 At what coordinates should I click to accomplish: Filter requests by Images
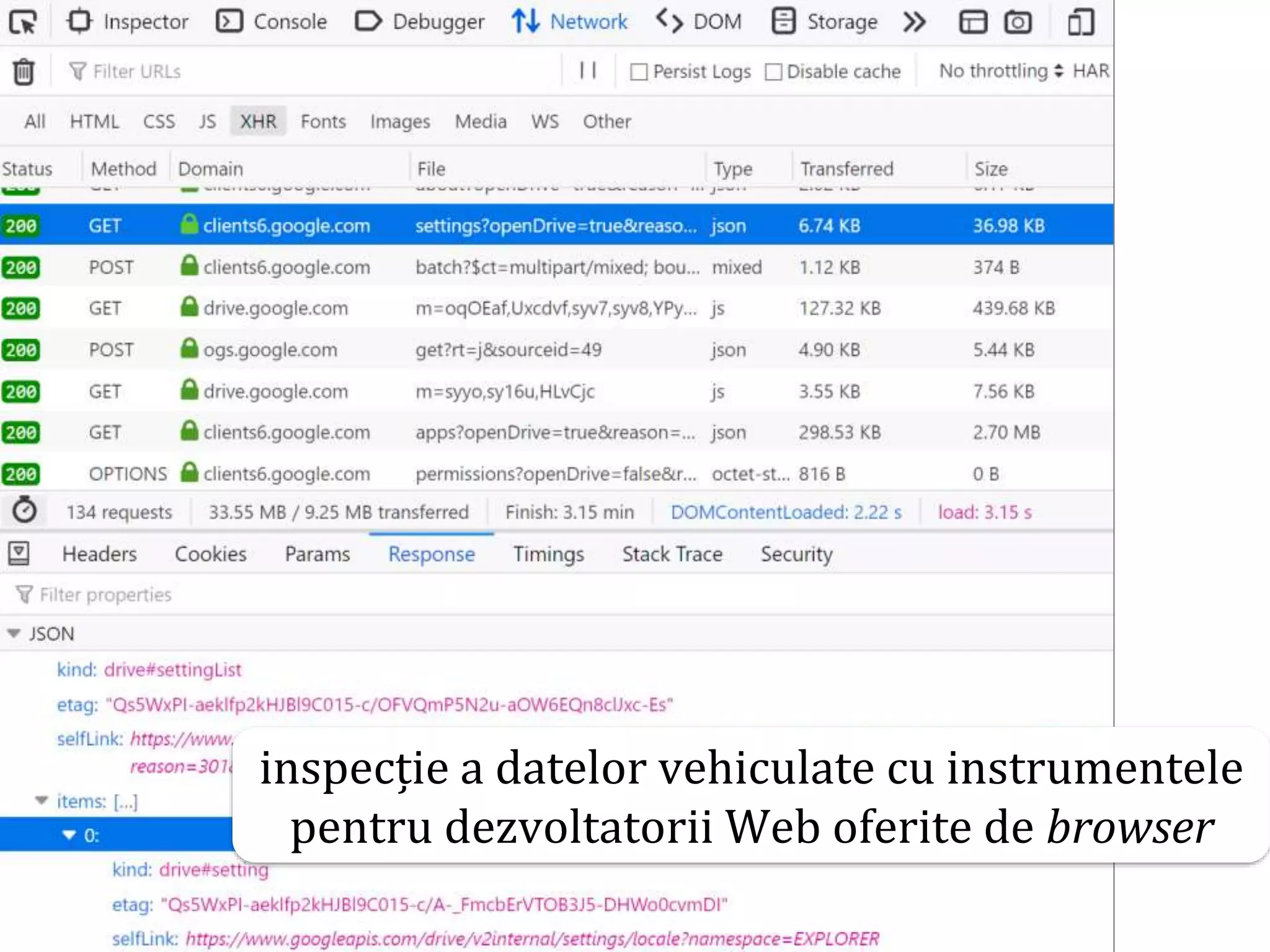coord(400,121)
